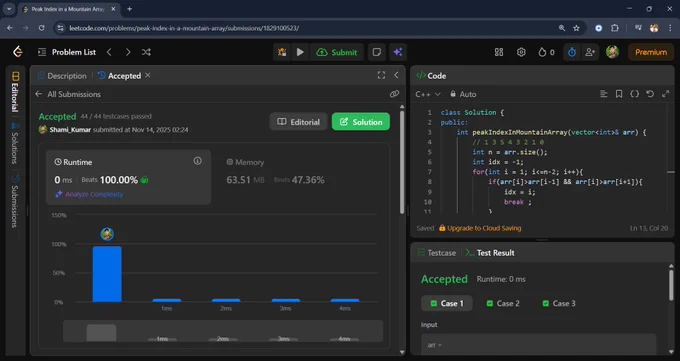Run the code with play button
Screen dimensions: 680x361
300,52
